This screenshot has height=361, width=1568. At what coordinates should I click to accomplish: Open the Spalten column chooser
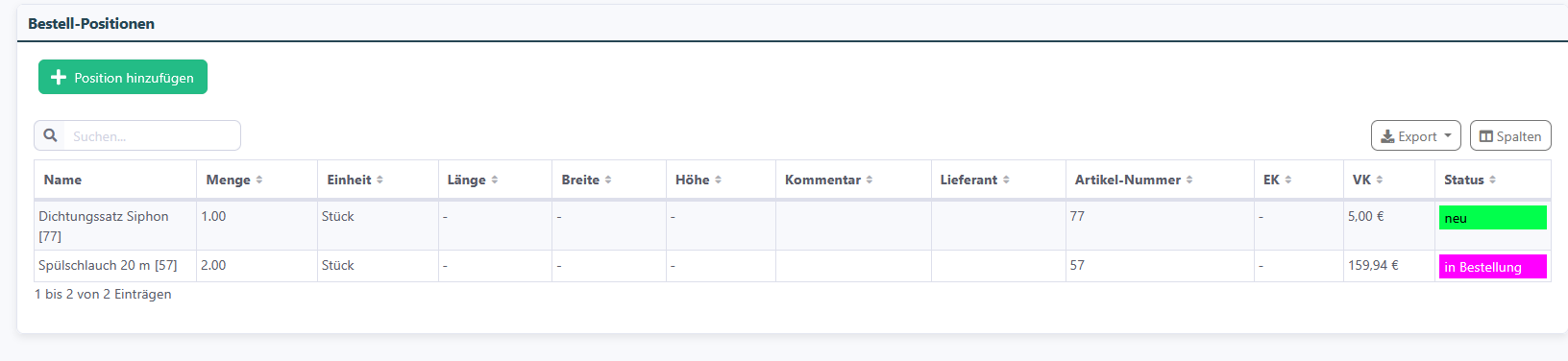(x=1510, y=135)
